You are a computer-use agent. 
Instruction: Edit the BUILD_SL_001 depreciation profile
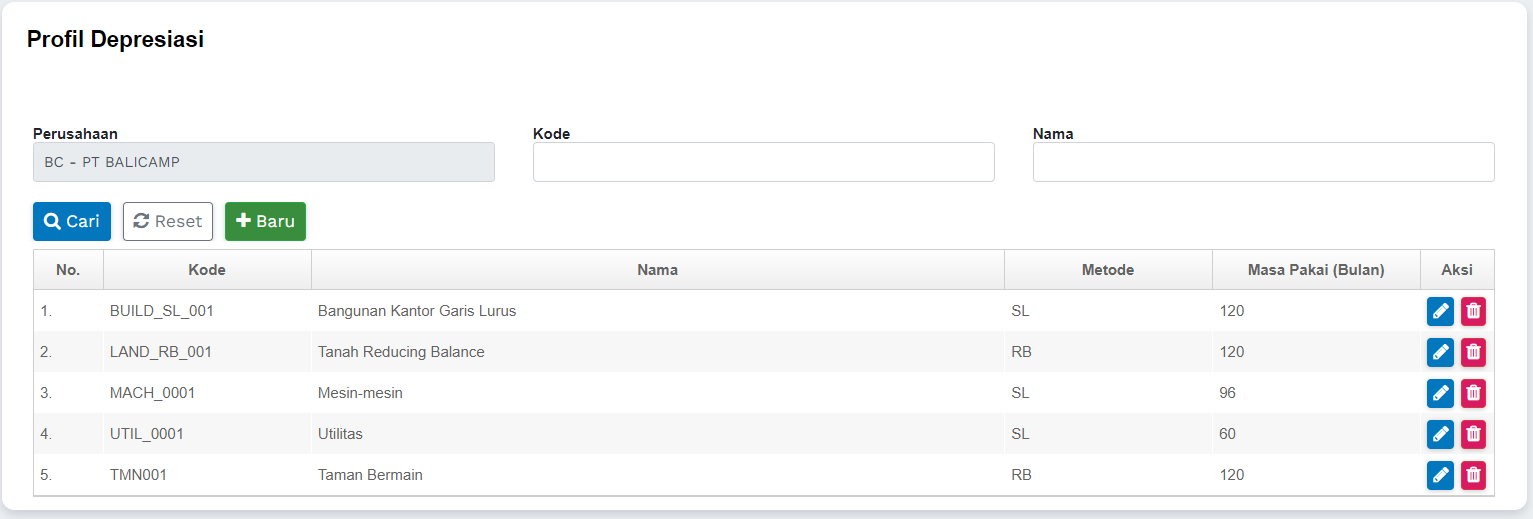1440,311
